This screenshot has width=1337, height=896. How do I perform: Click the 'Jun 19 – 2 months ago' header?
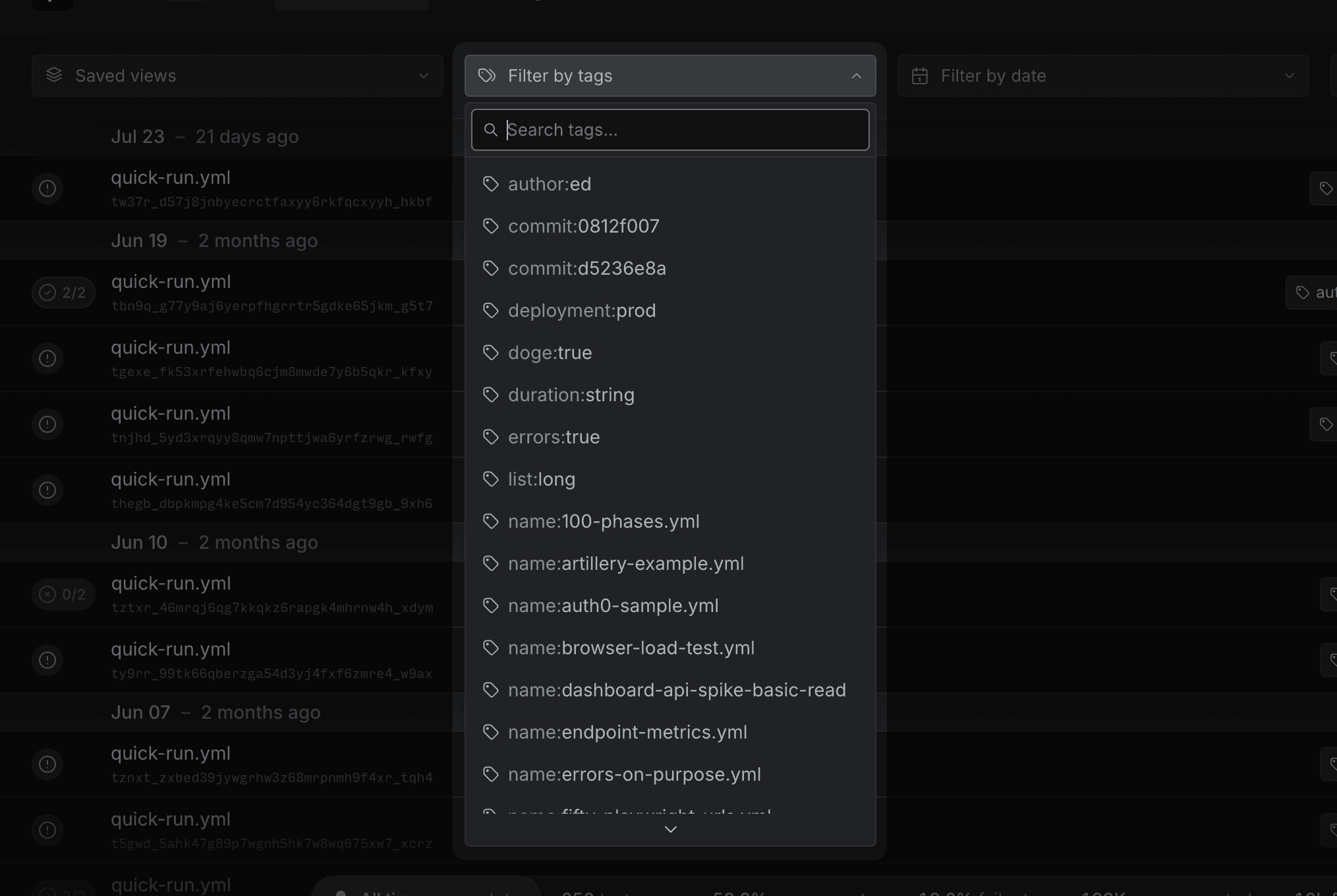pyautogui.click(x=214, y=240)
